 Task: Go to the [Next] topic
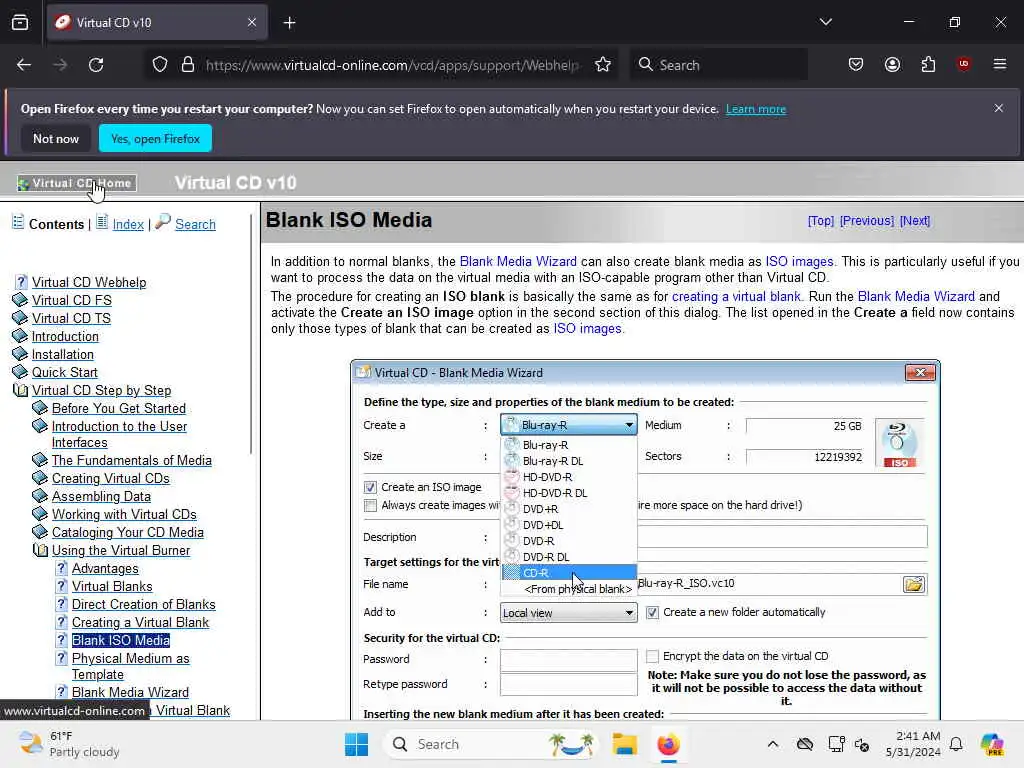(x=914, y=221)
